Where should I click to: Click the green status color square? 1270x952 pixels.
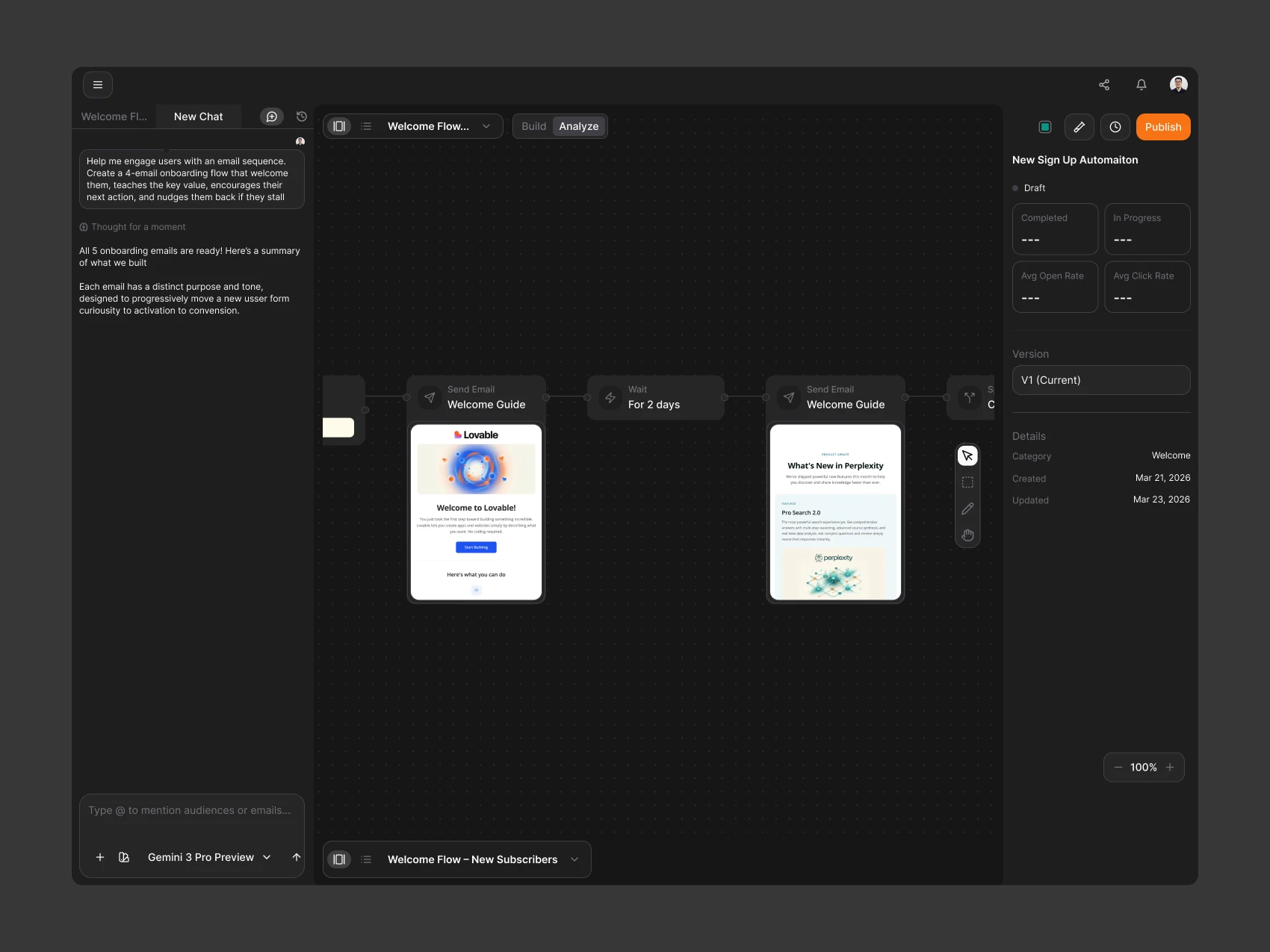(1045, 127)
